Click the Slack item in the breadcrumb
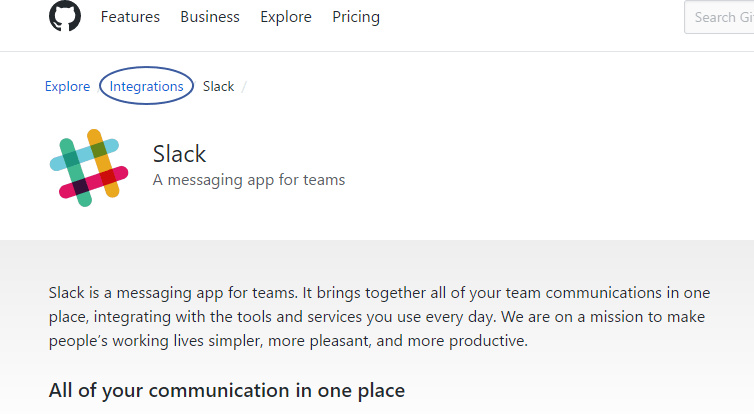 [218, 86]
